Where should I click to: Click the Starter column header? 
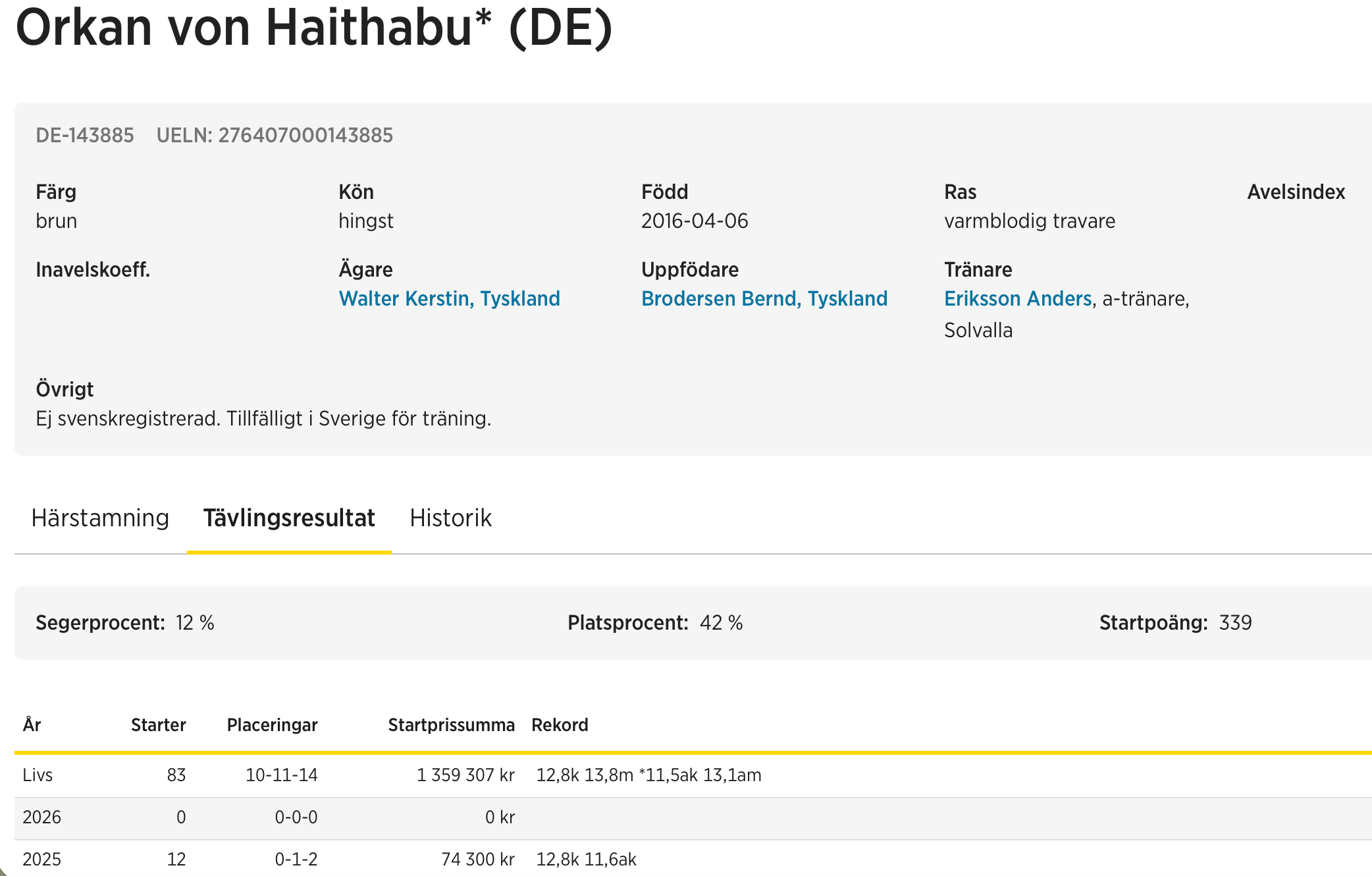[158, 725]
